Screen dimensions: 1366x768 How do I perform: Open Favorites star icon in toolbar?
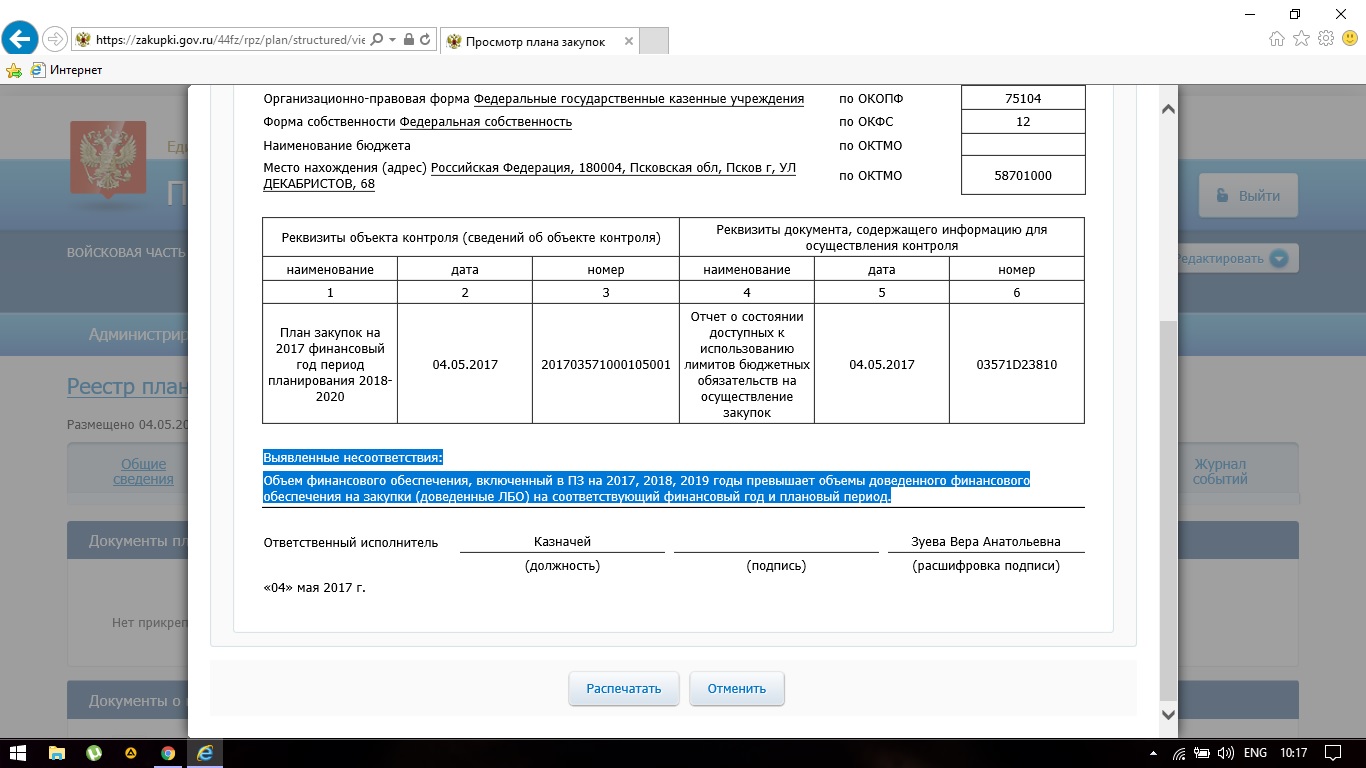(1301, 39)
